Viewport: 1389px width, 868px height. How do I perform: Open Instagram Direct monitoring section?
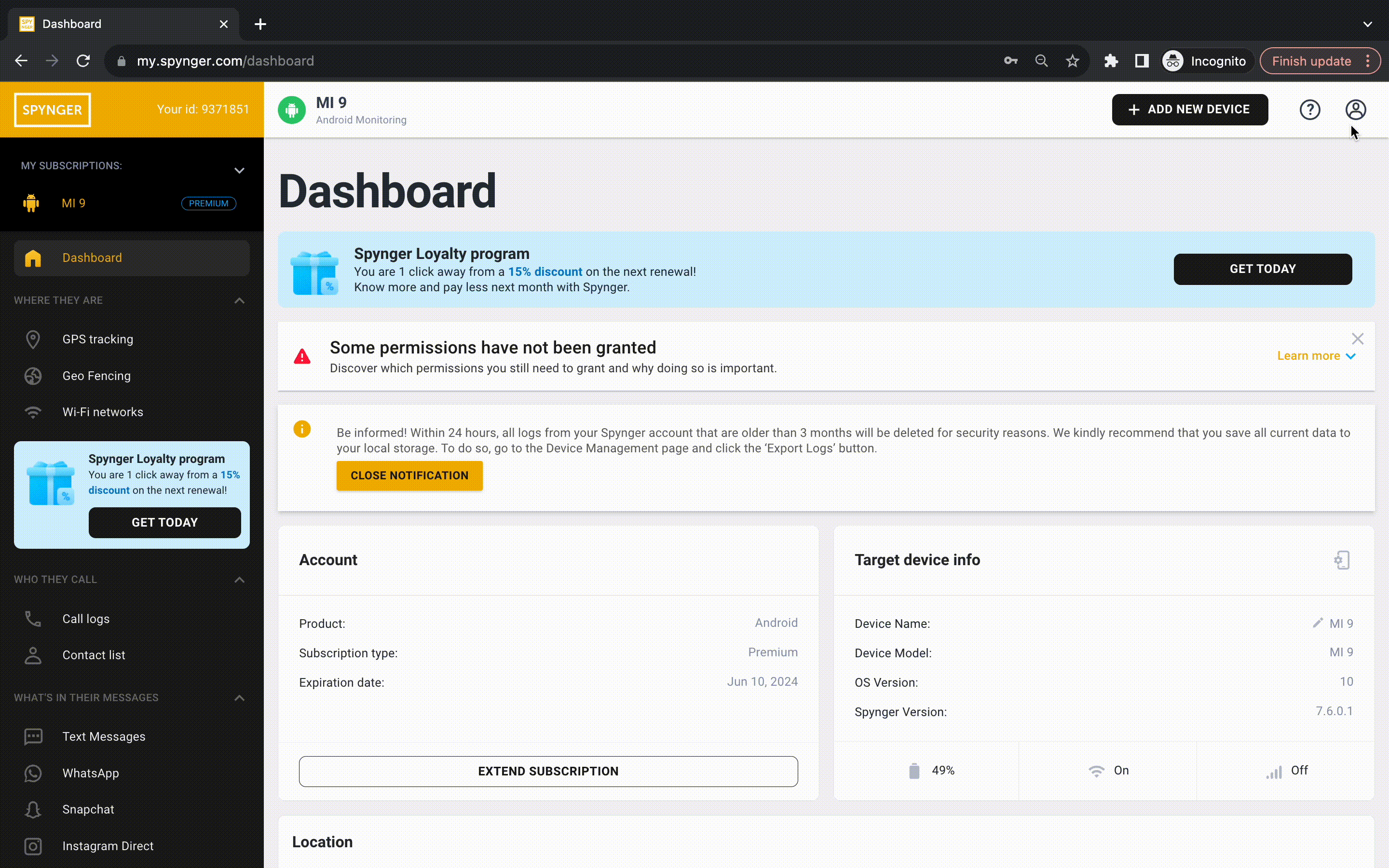point(108,846)
